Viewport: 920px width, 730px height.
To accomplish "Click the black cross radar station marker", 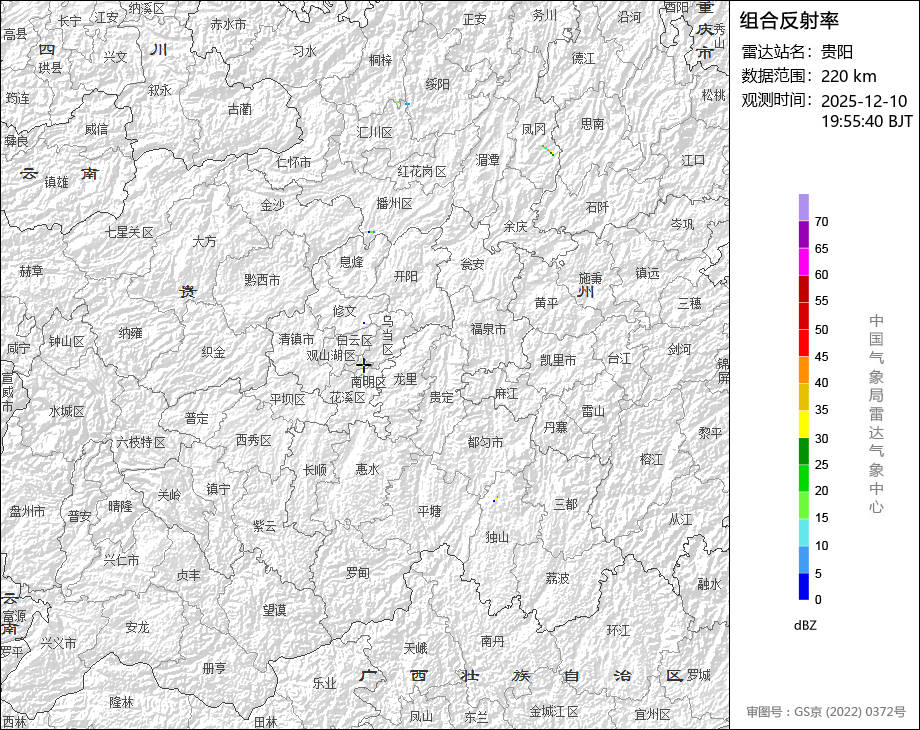I will point(363,365).
